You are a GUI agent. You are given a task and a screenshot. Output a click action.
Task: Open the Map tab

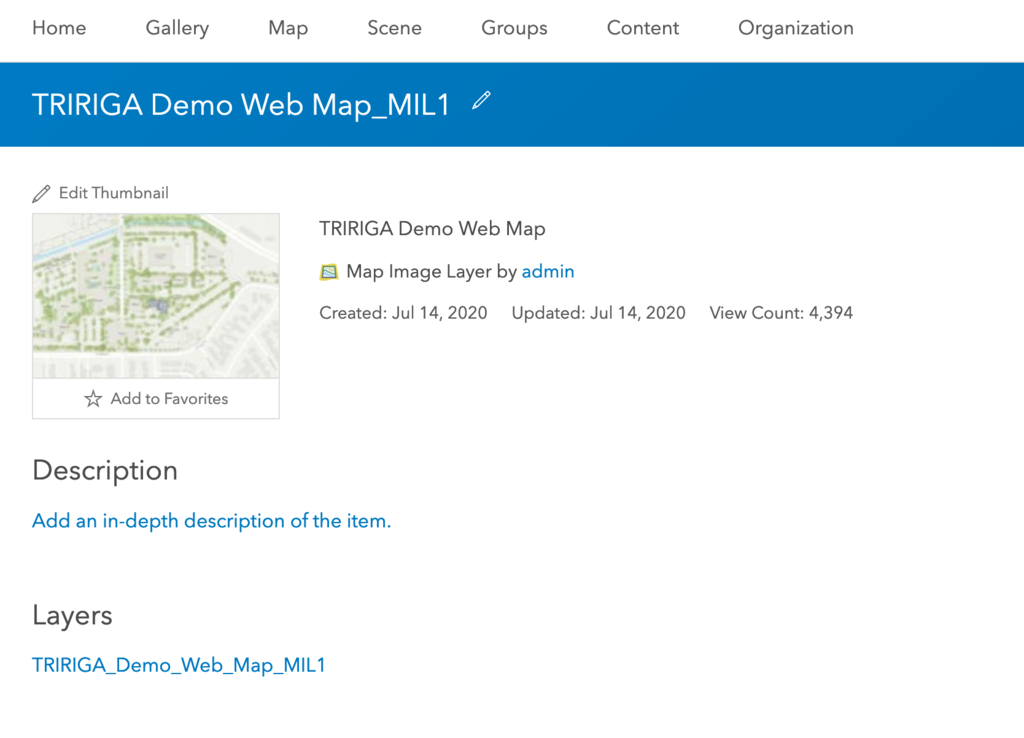click(288, 28)
